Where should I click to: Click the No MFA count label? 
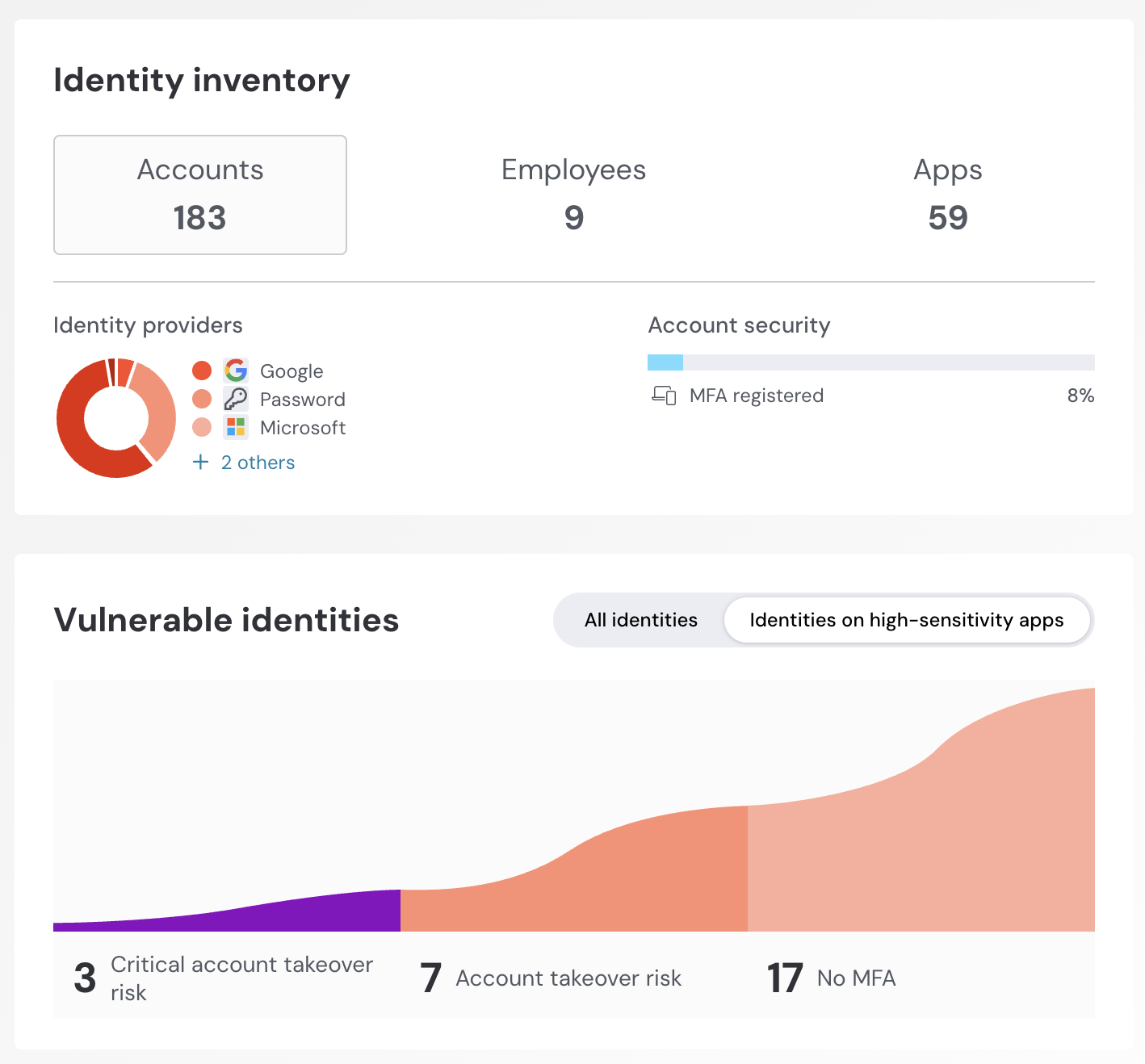coord(832,978)
